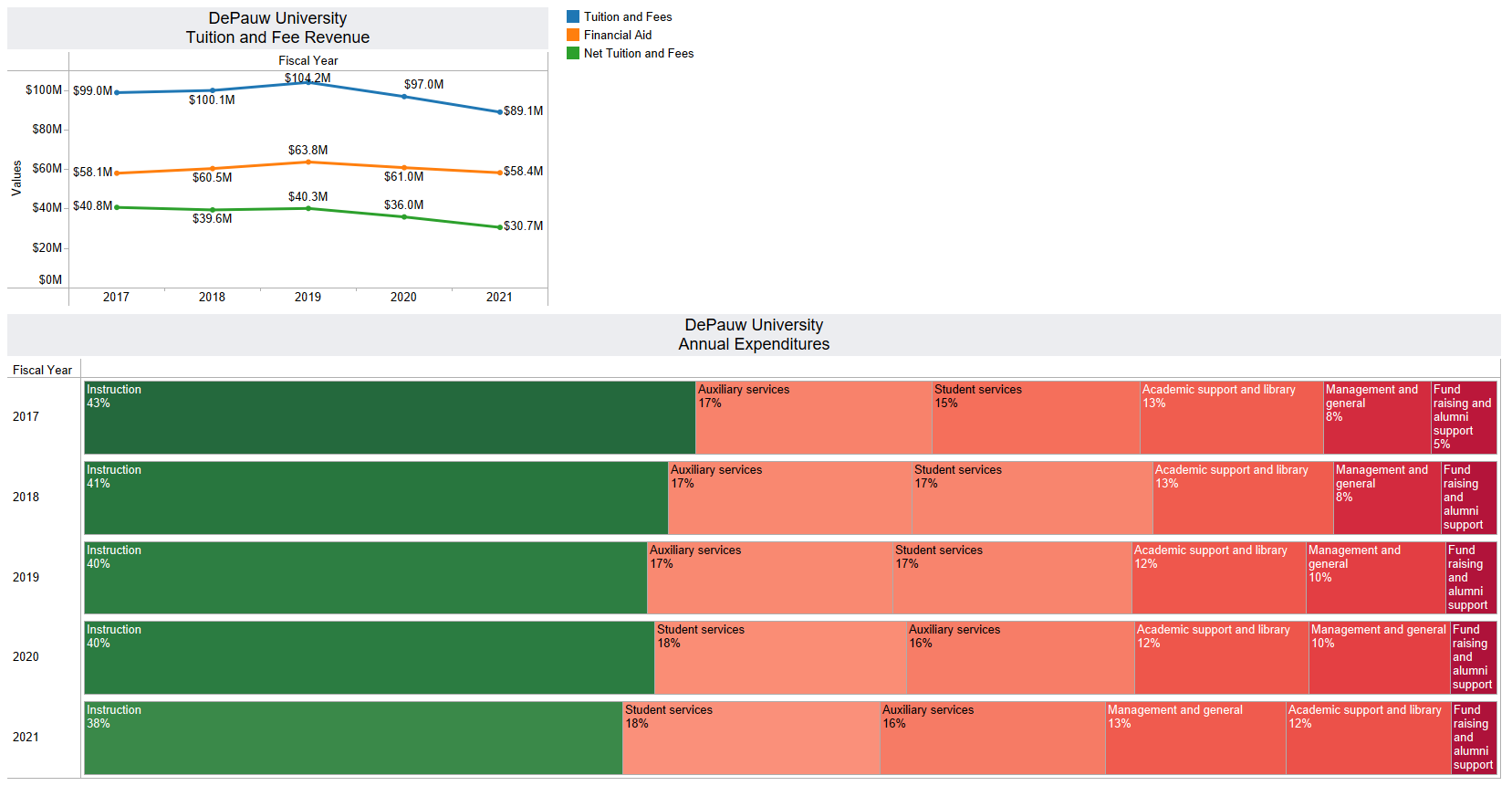Select 2021 Management and general 13% block

tap(1195, 738)
